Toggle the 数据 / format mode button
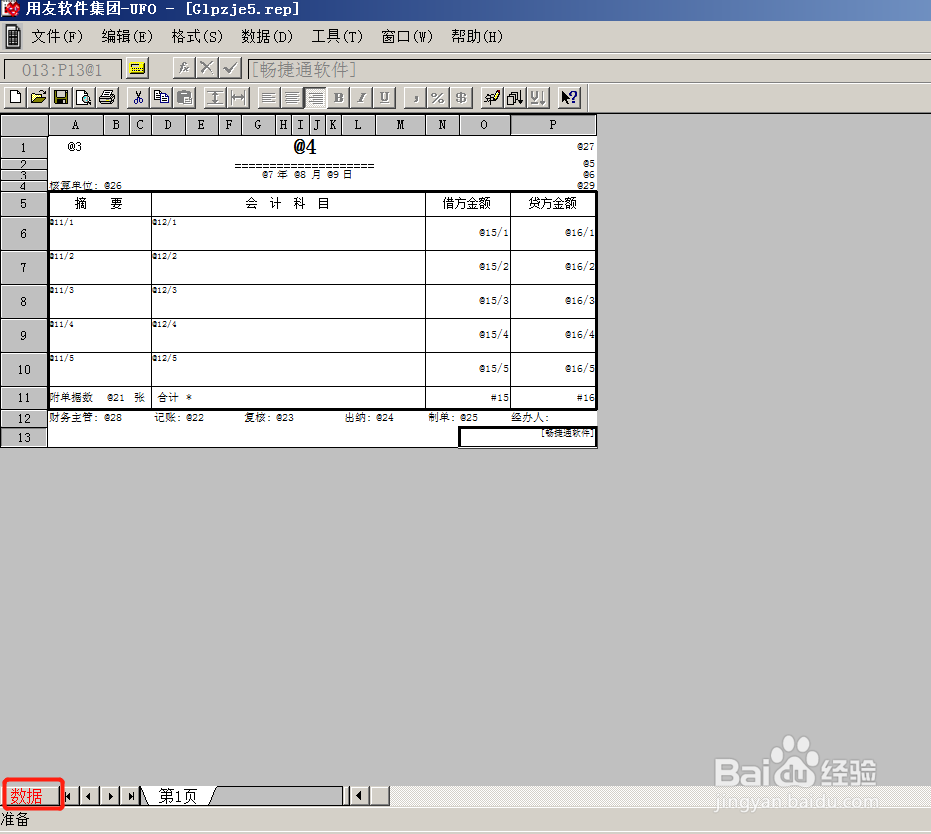Image resolution: width=931 pixels, height=834 pixels. point(32,795)
